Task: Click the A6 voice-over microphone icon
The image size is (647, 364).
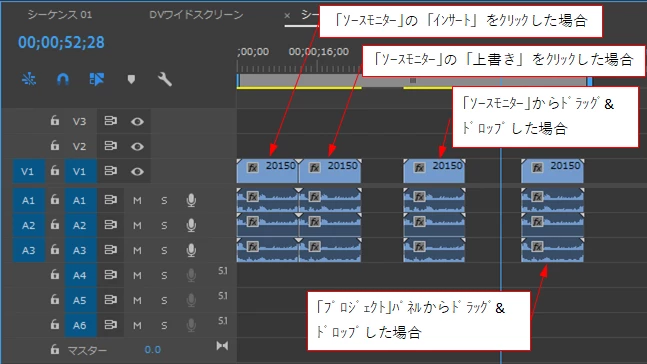Action: point(191,325)
